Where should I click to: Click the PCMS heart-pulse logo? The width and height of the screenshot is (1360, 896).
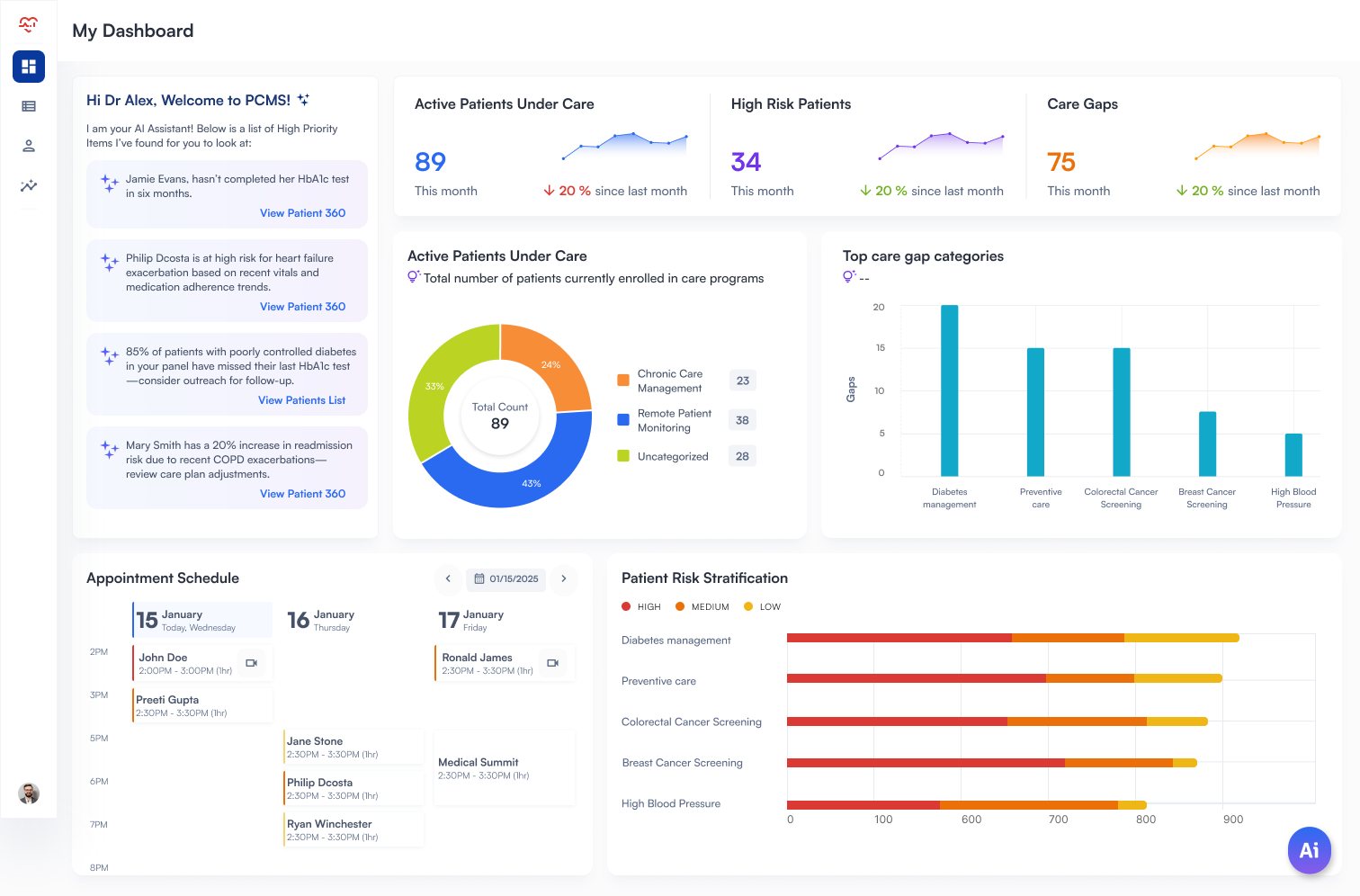click(x=28, y=24)
